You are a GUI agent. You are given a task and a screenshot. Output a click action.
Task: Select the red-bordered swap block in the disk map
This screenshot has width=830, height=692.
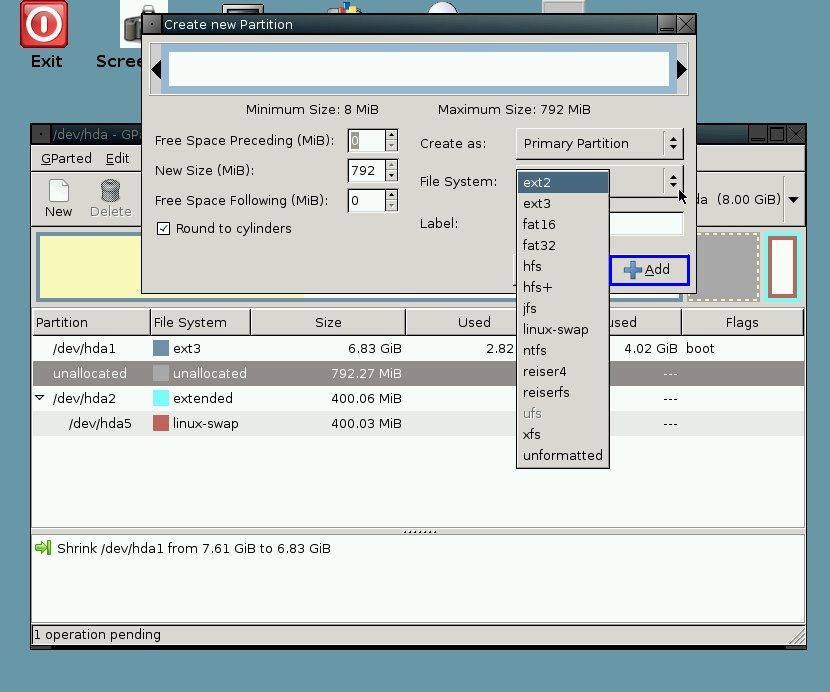tap(783, 267)
